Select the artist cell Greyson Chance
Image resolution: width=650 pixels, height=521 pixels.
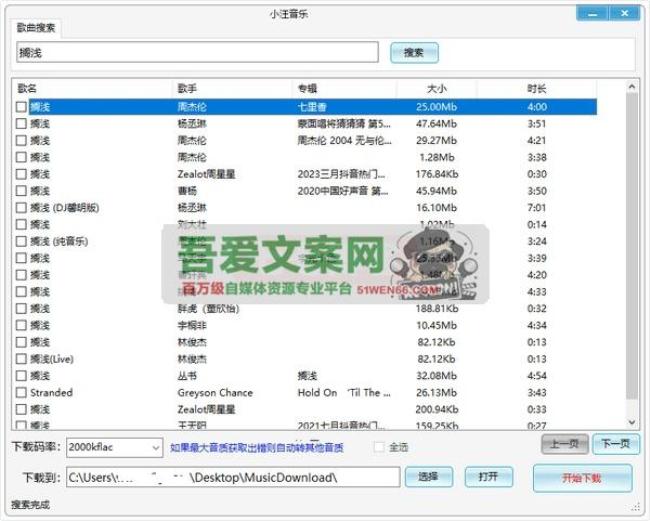tap(215, 393)
